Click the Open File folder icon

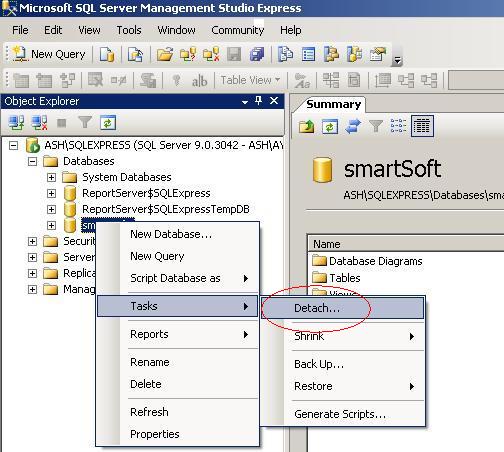point(165,54)
